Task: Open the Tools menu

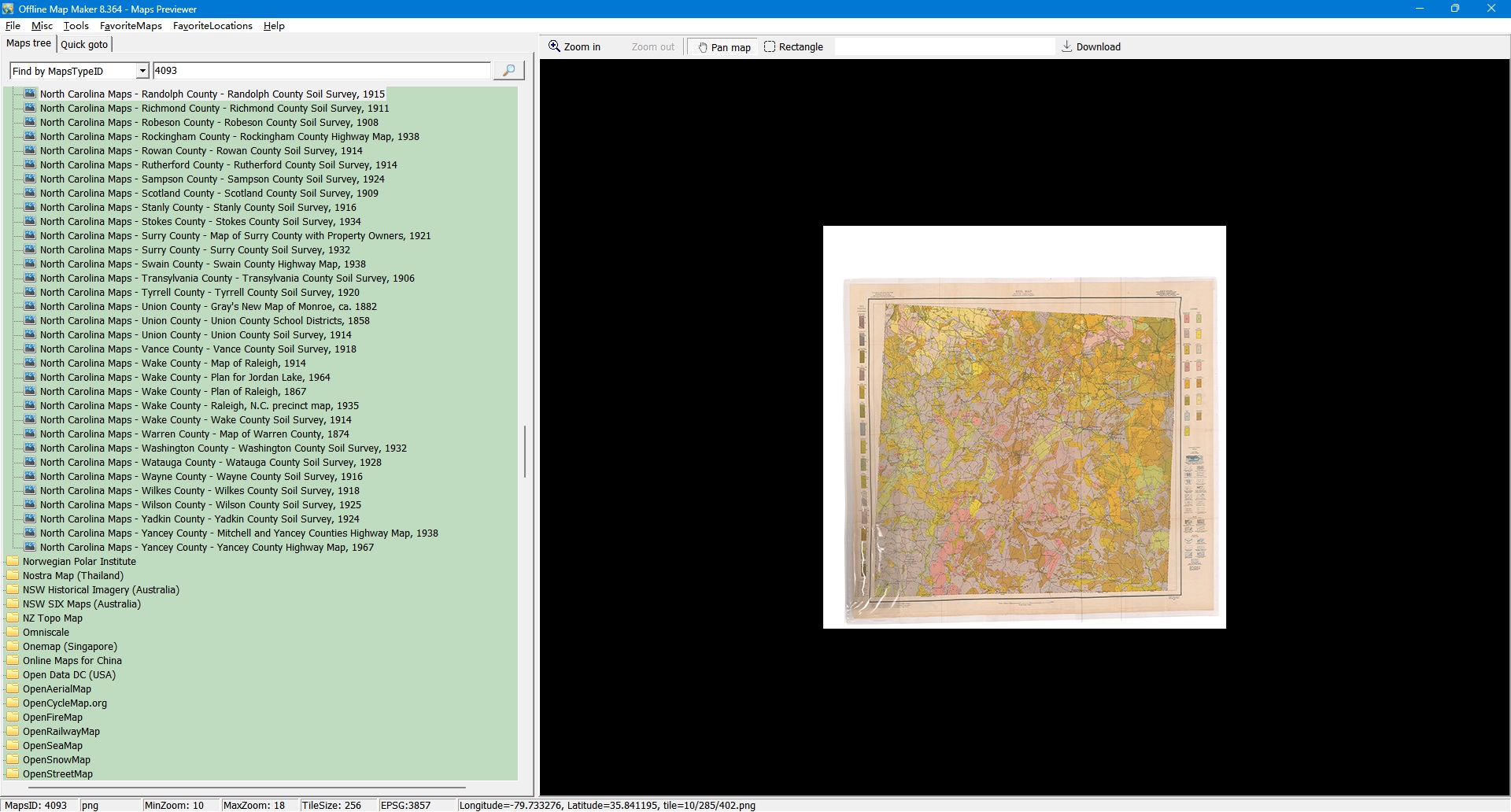Action: coord(76,26)
